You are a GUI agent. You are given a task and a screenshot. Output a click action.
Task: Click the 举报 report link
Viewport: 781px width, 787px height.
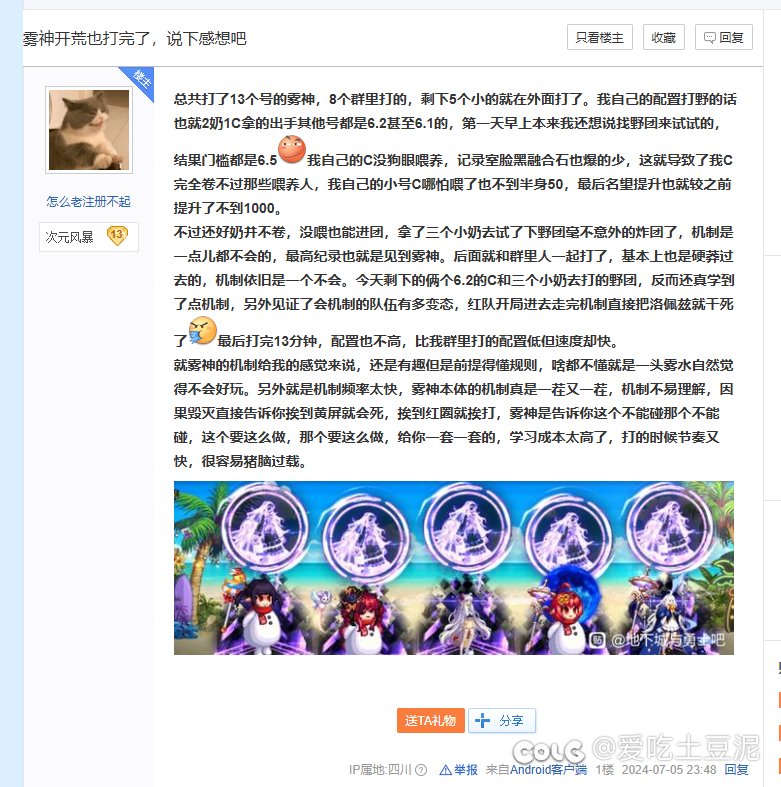[x=466, y=769]
